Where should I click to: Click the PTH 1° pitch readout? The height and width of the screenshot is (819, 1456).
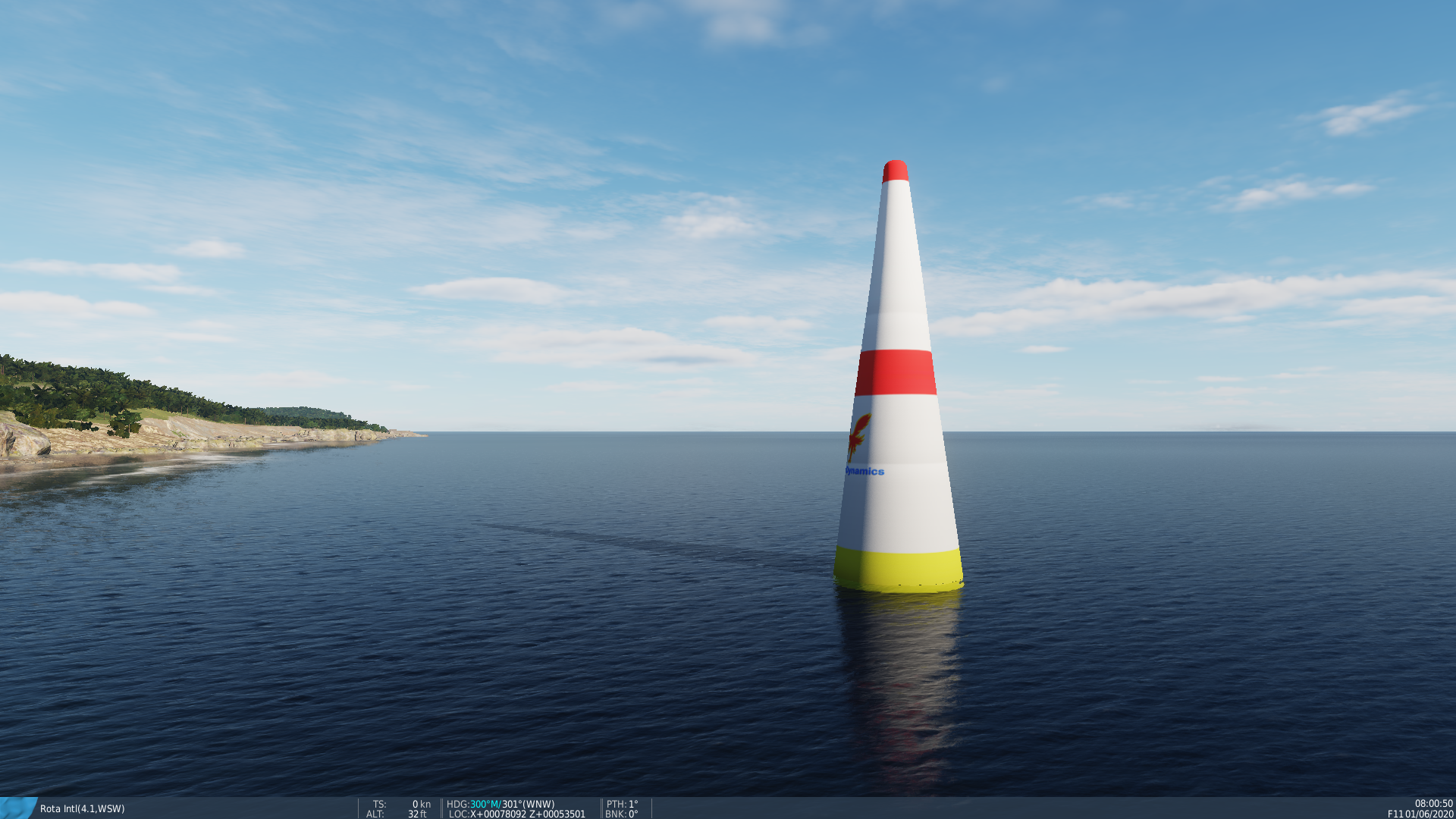622,804
